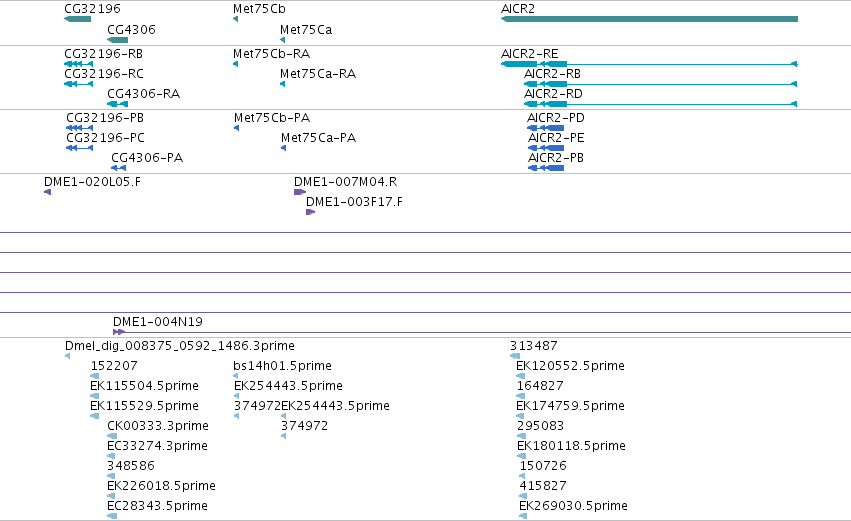851x521 pixels.
Task: Click protein CG32196-PC
Action: 105,137
